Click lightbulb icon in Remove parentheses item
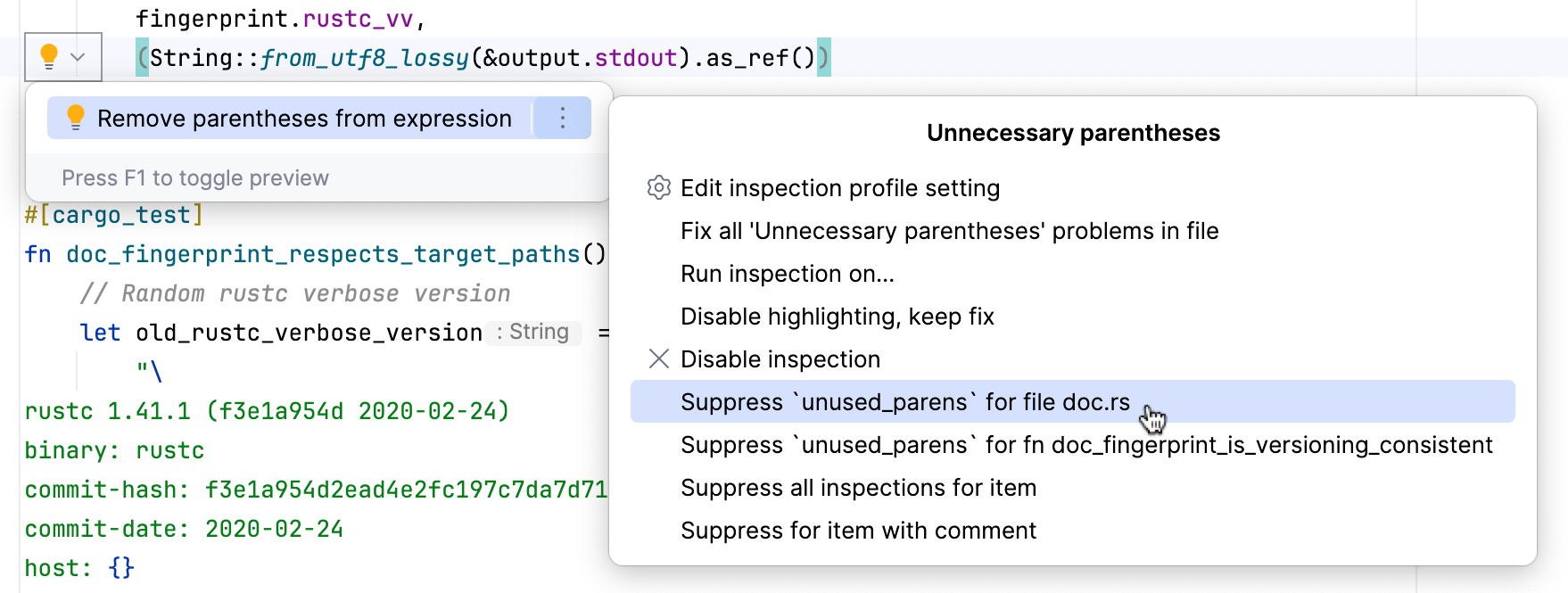Image resolution: width=1568 pixels, height=593 pixels. 76,118
